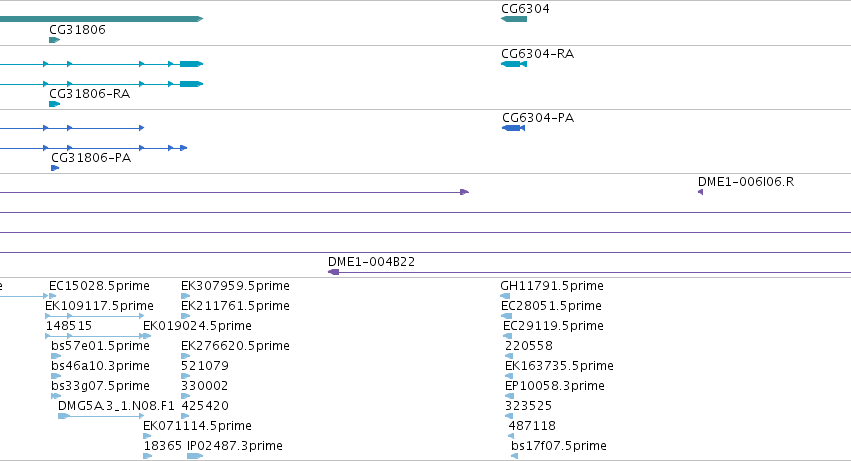Screen dimensions: 851x461
Task: Click the long teal gene bar
Action: click(x=101, y=19)
